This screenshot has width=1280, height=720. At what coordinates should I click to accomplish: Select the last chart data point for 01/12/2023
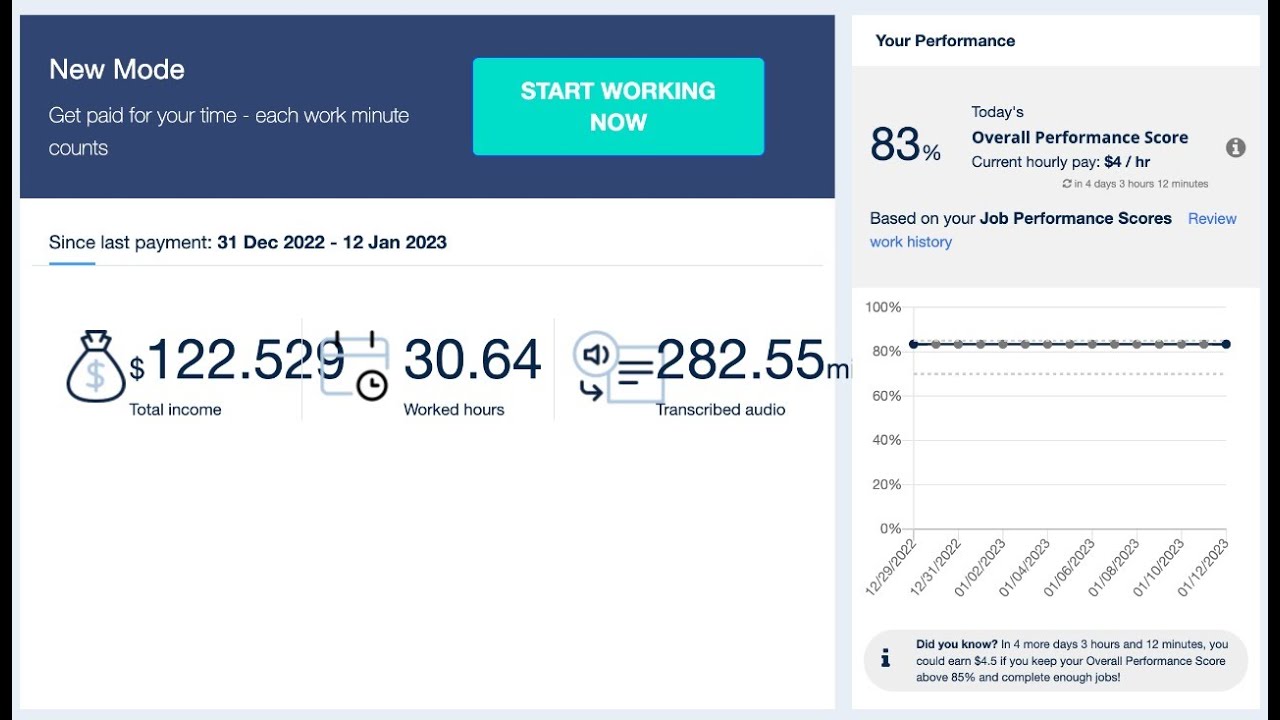[1226, 344]
